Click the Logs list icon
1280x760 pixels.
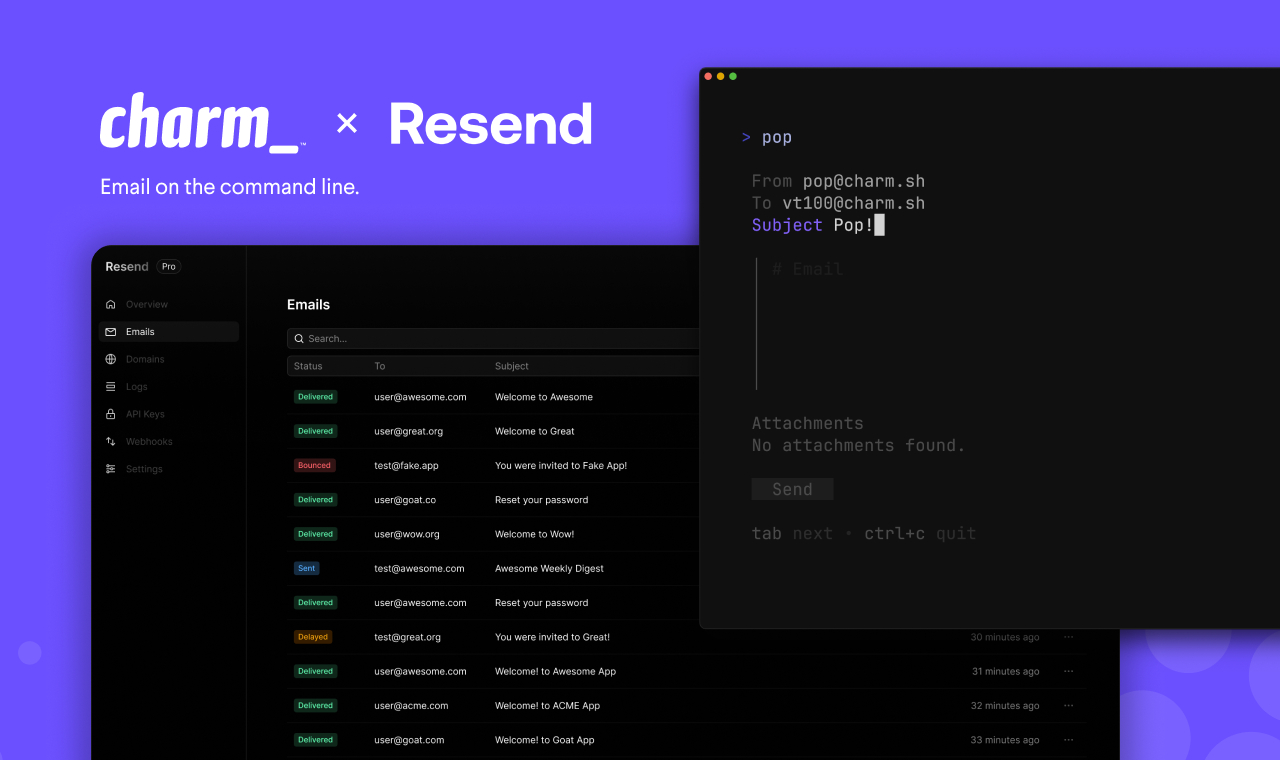111,387
